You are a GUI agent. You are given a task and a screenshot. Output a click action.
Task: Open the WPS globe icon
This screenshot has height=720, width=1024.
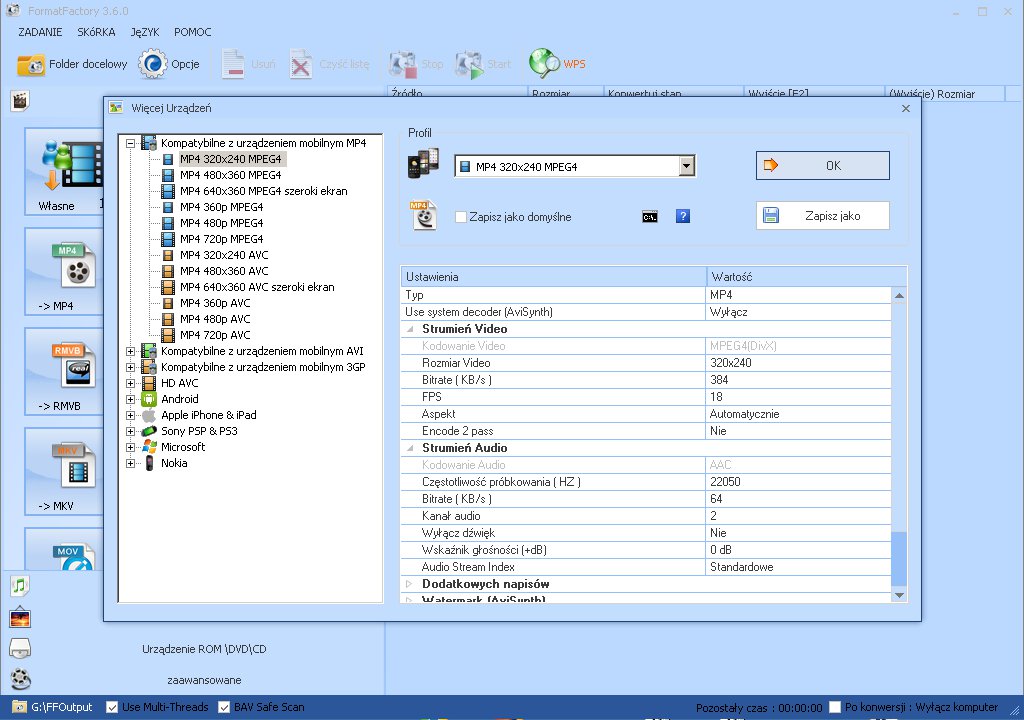coord(544,63)
